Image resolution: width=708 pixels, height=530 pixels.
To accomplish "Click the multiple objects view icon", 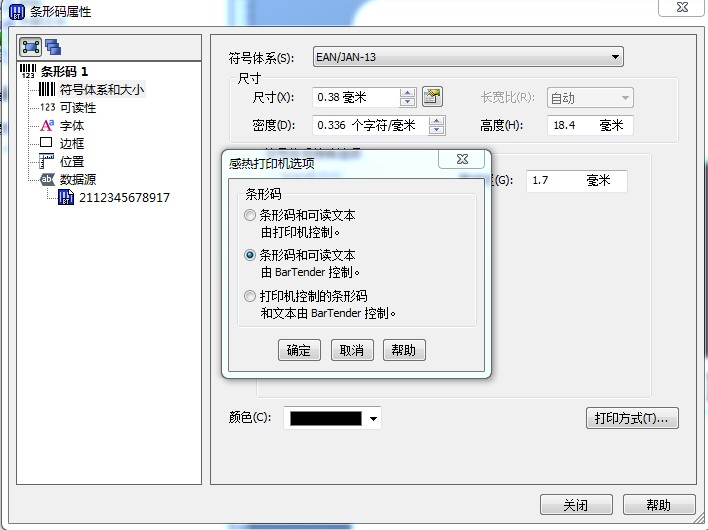I will 53,47.
